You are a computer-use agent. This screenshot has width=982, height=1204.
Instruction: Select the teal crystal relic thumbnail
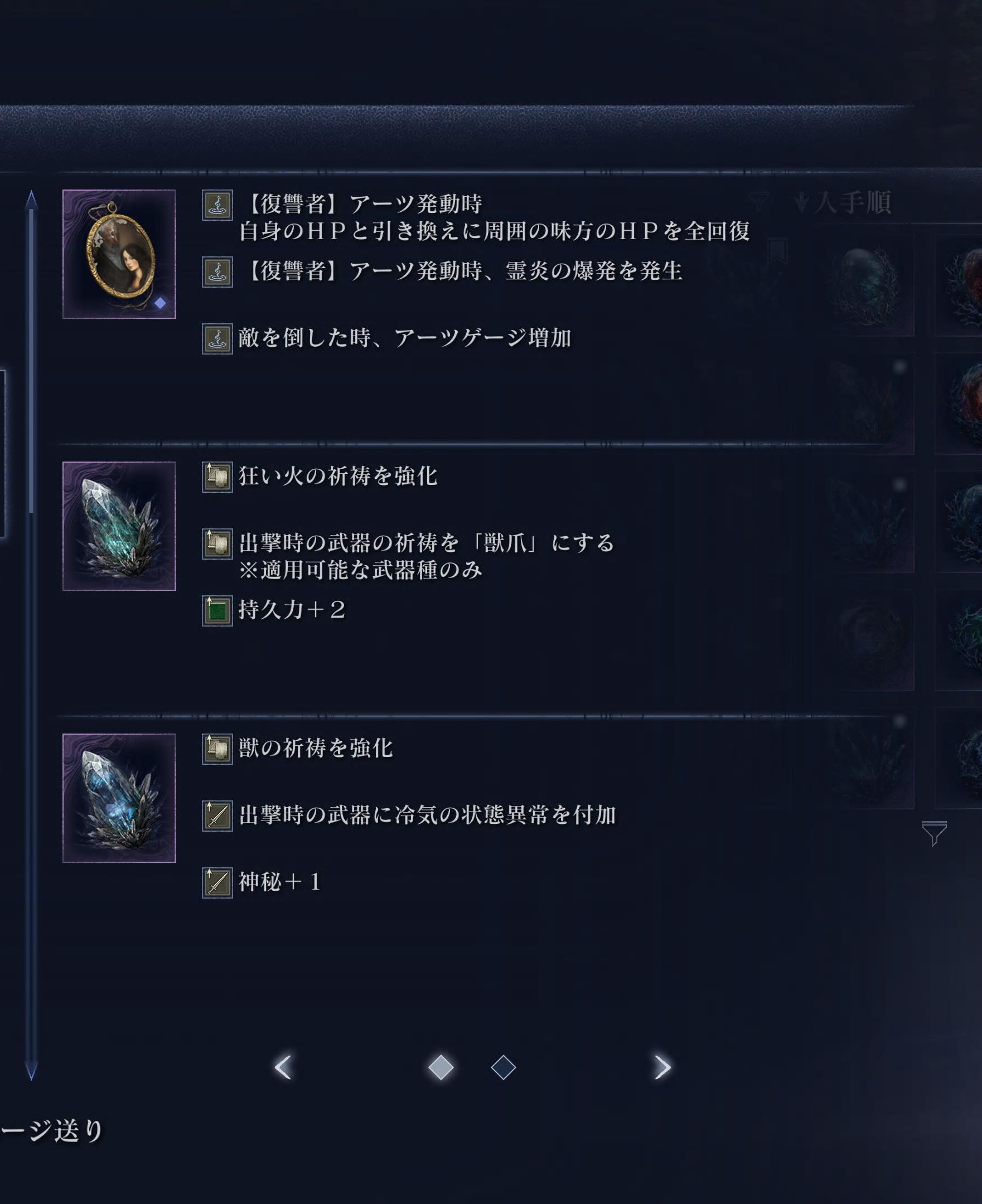pos(119,526)
